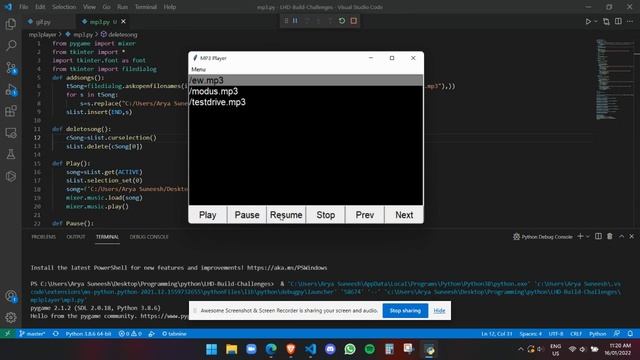Open the master branch indicator
640x360 pixels.
click(32, 333)
